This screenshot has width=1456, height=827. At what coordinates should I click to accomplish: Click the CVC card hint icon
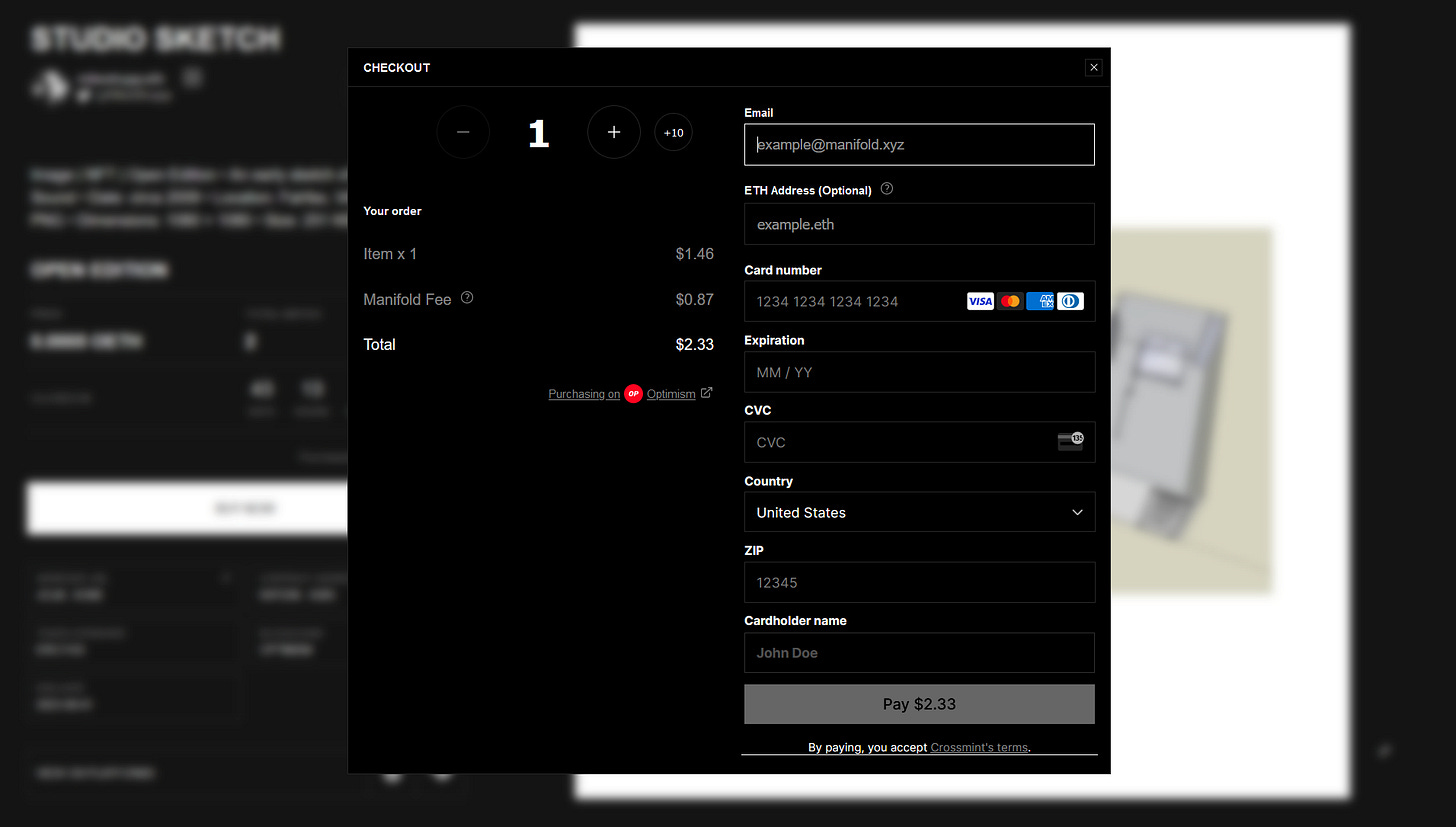[1071, 441]
